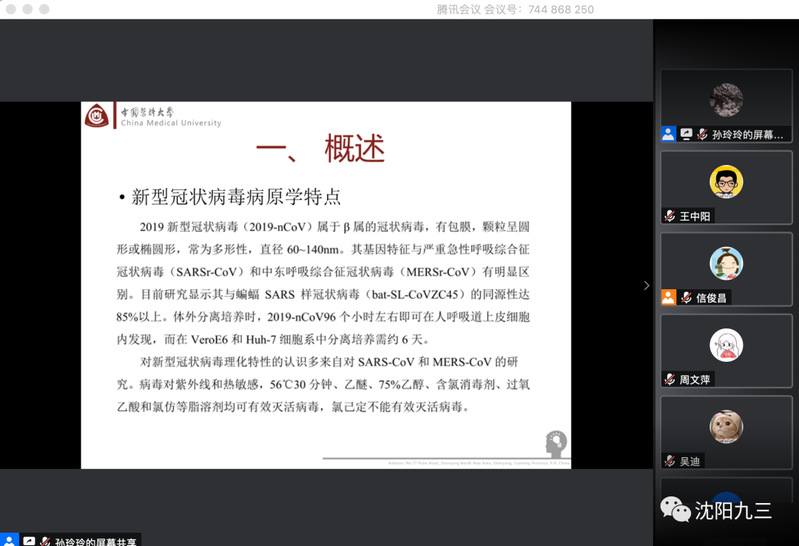Click the orange co-host icon beside 信俊昌
Viewport: 799px width, 546px height.
pyautogui.click(x=669, y=298)
